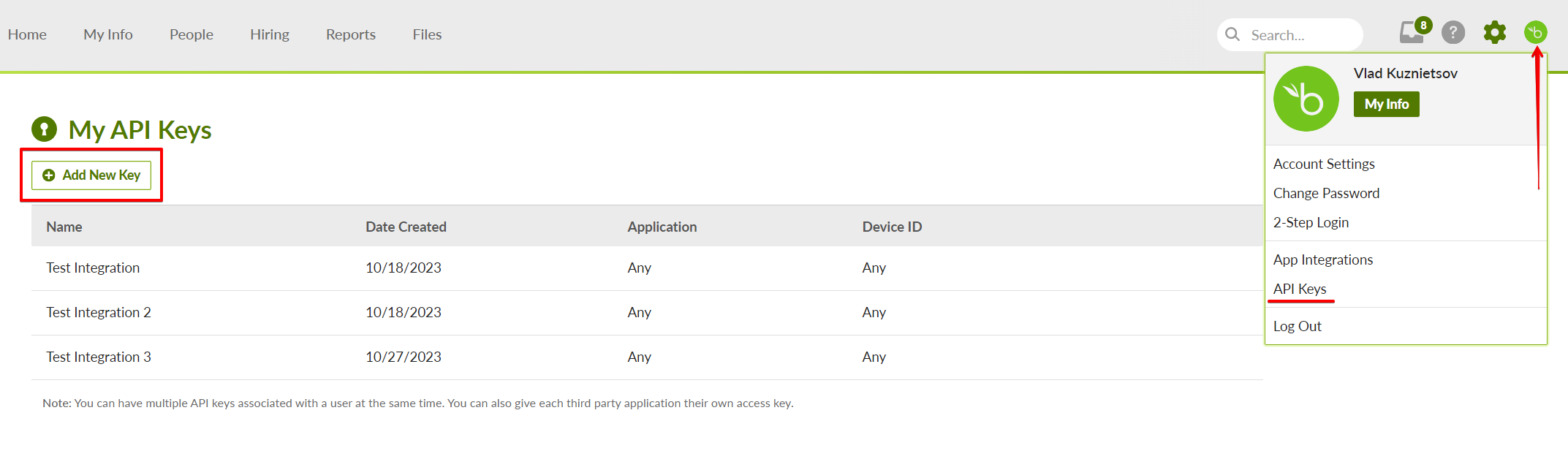The width and height of the screenshot is (1568, 451).
Task: Go to the Home tab
Action: [x=27, y=34]
